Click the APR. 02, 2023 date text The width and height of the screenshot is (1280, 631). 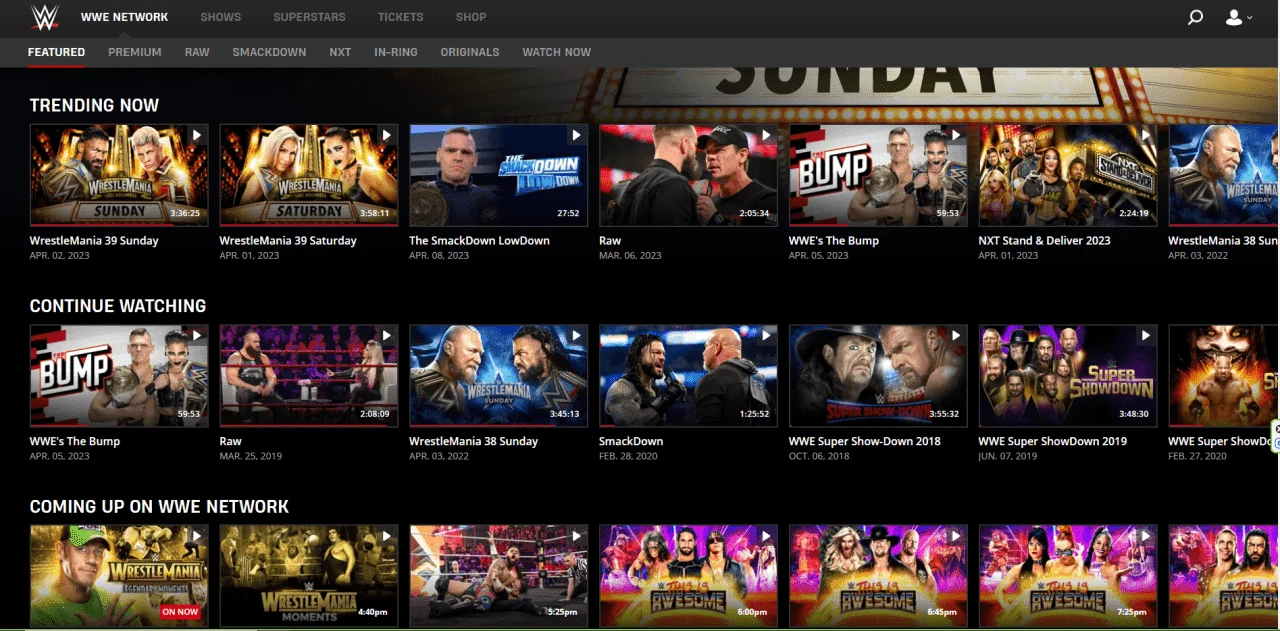point(60,256)
